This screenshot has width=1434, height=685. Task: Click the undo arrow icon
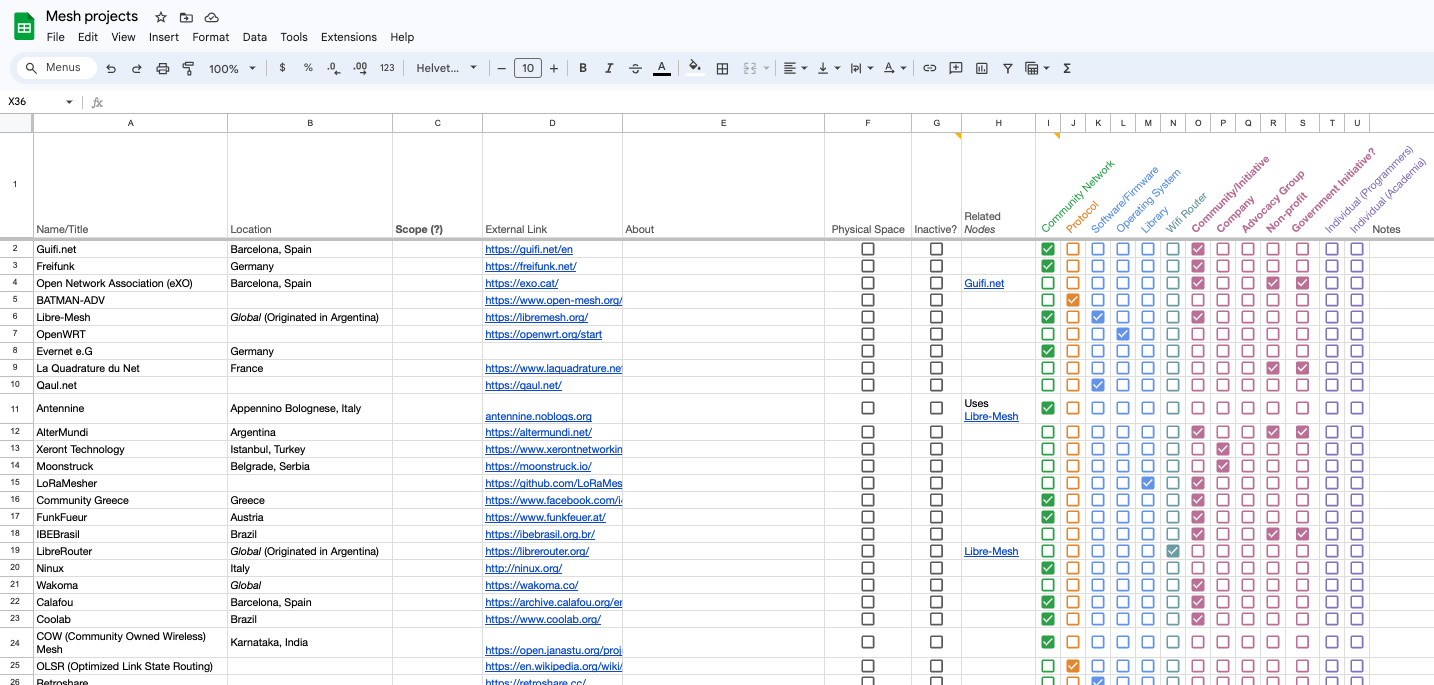tap(111, 68)
